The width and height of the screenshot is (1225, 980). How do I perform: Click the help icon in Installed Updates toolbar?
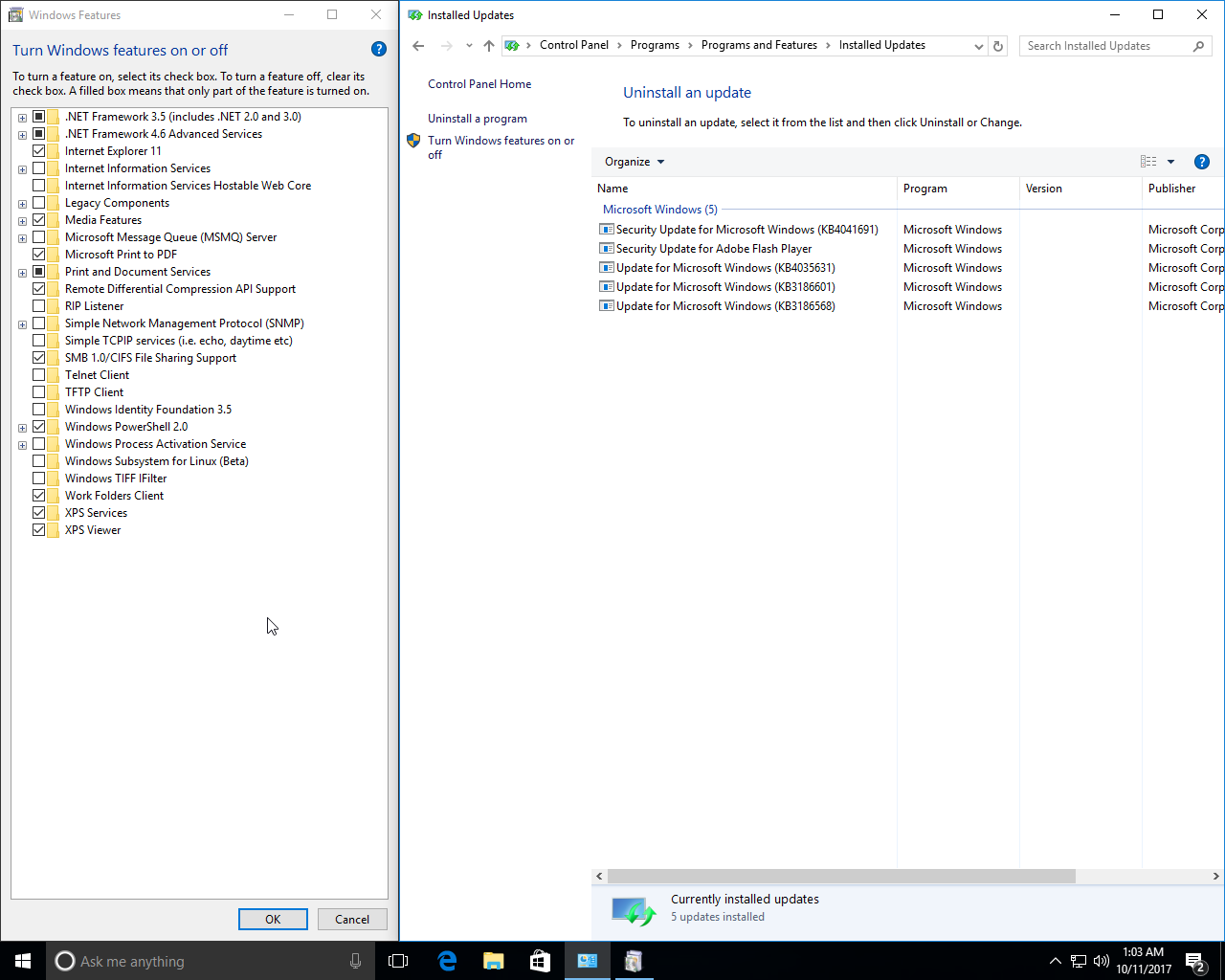1202,162
